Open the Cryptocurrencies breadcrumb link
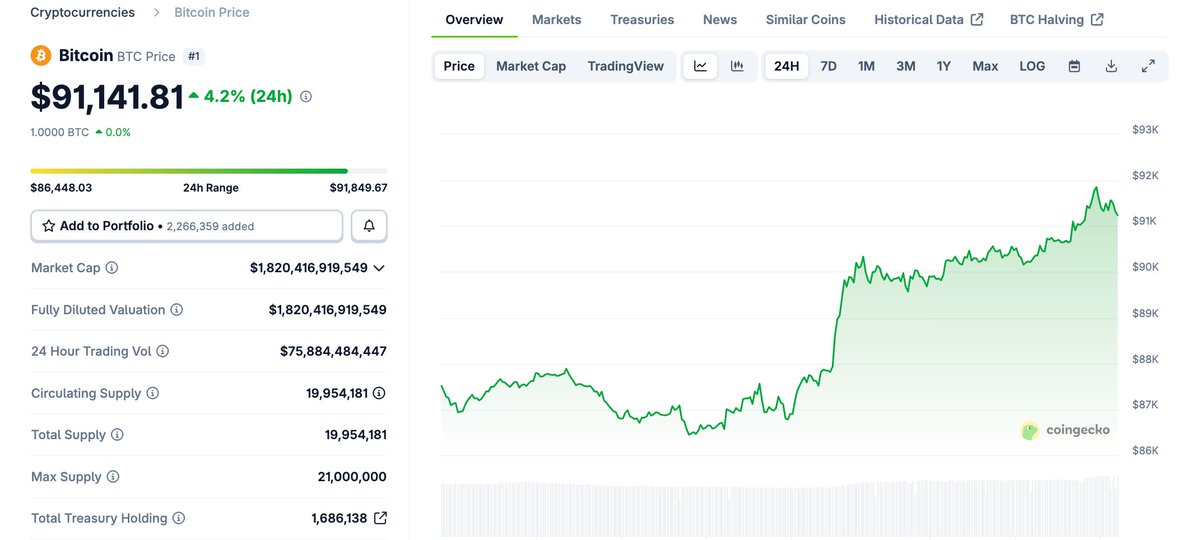The width and height of the screenshot is (1200, 540). [83, 13]
